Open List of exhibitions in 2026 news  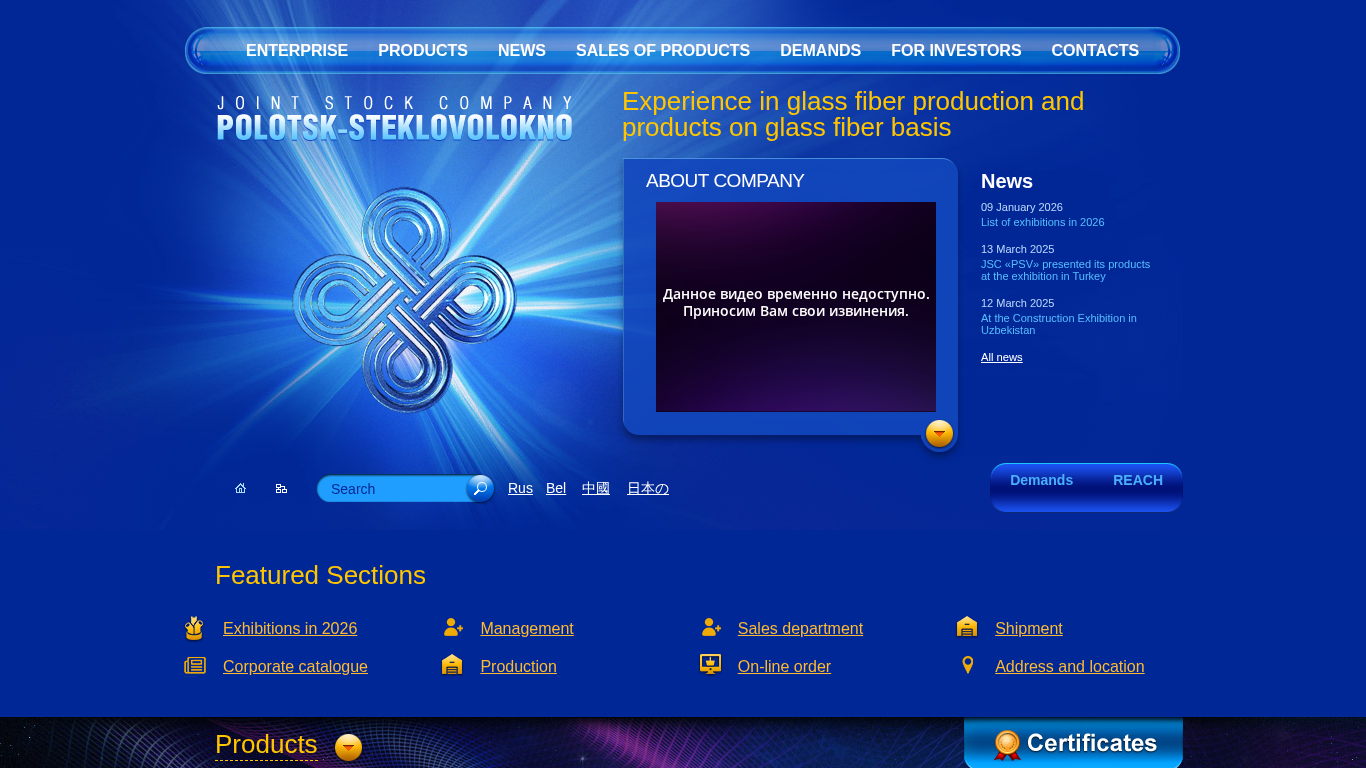point(1042,222)
